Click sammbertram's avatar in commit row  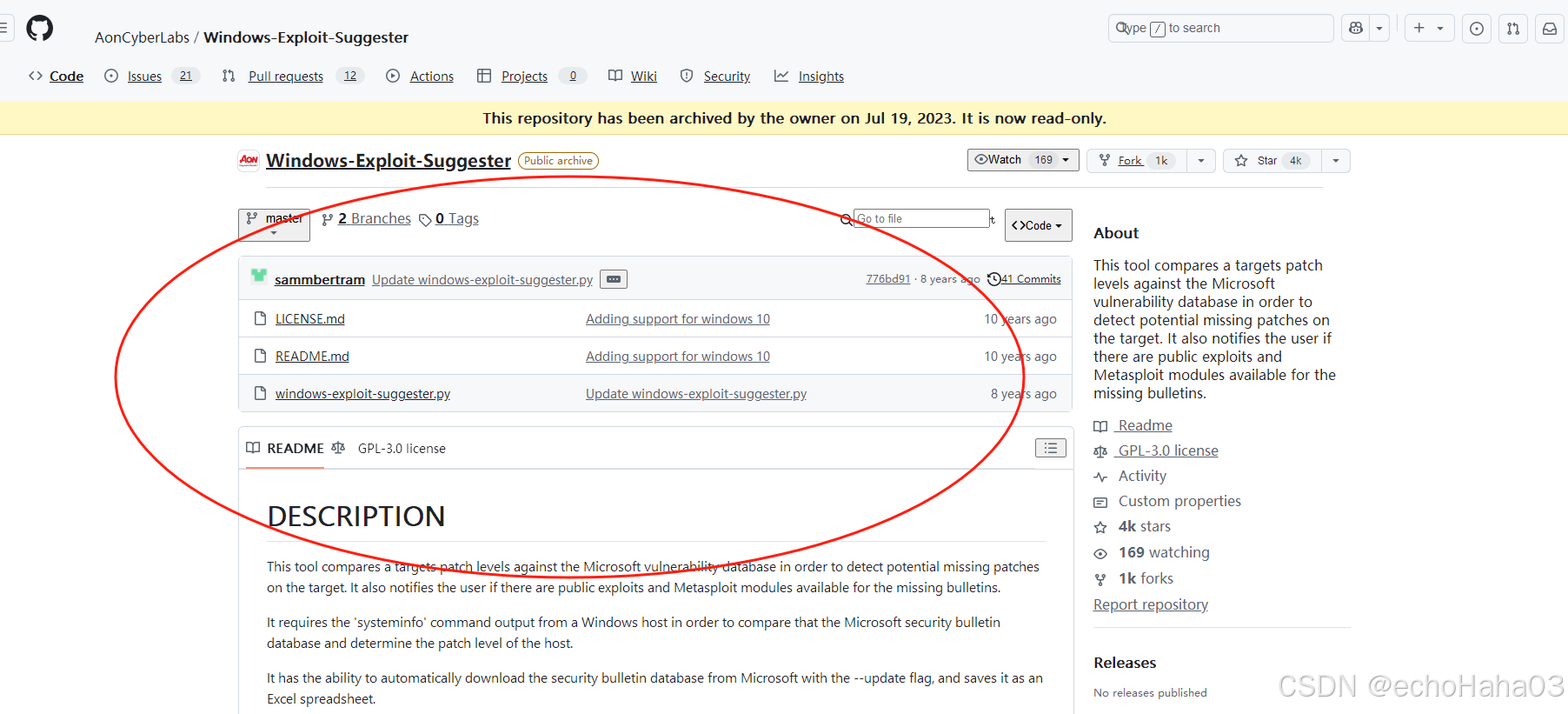[258, 277]
